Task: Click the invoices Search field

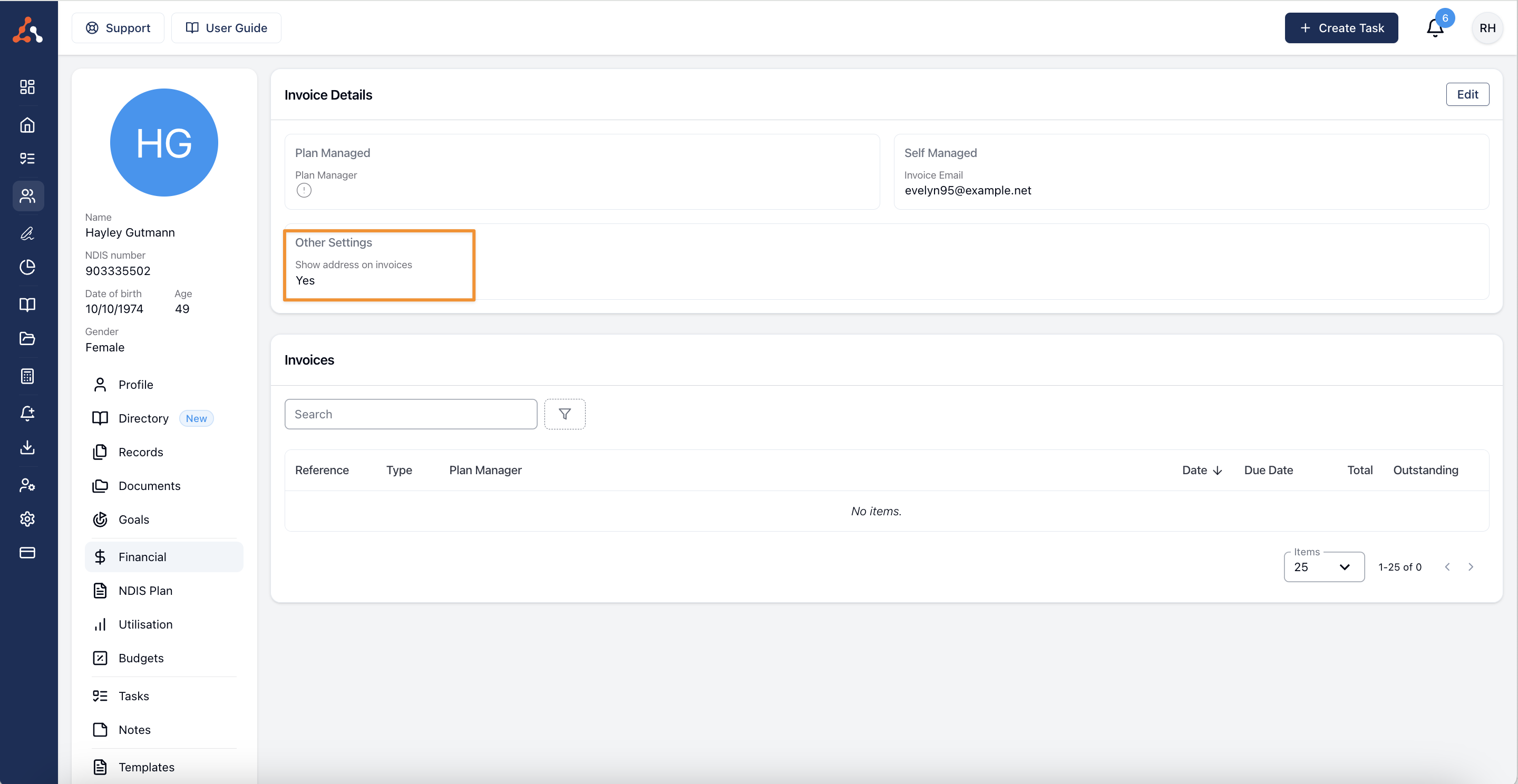Action: pos(410,414)
